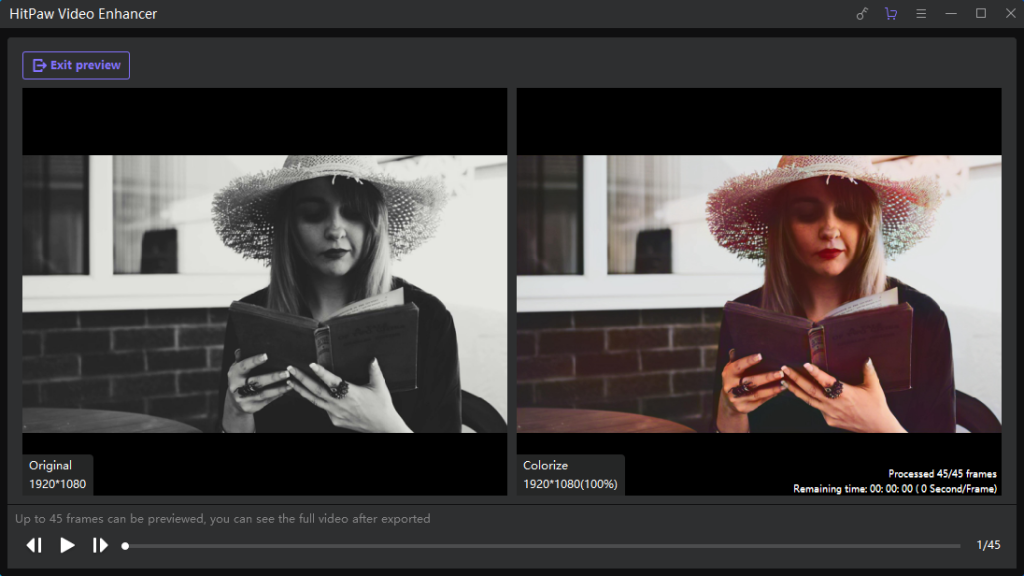Open the hamburger menu in title bar
The height and width of the screenshot is (576, 1024).
coord(921,14)
